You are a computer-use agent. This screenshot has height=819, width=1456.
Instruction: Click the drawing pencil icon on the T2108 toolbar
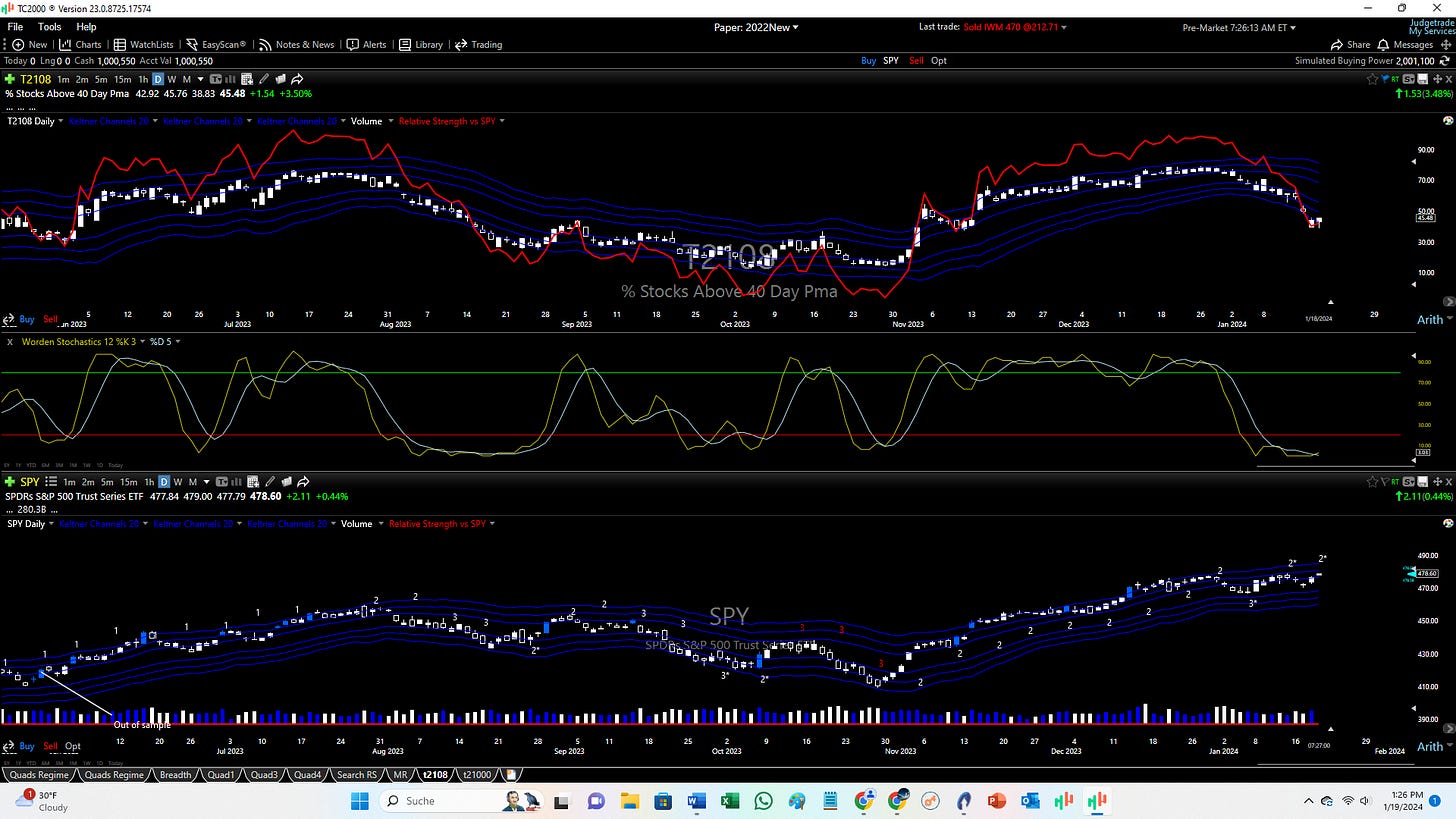(x=264, y=79)
